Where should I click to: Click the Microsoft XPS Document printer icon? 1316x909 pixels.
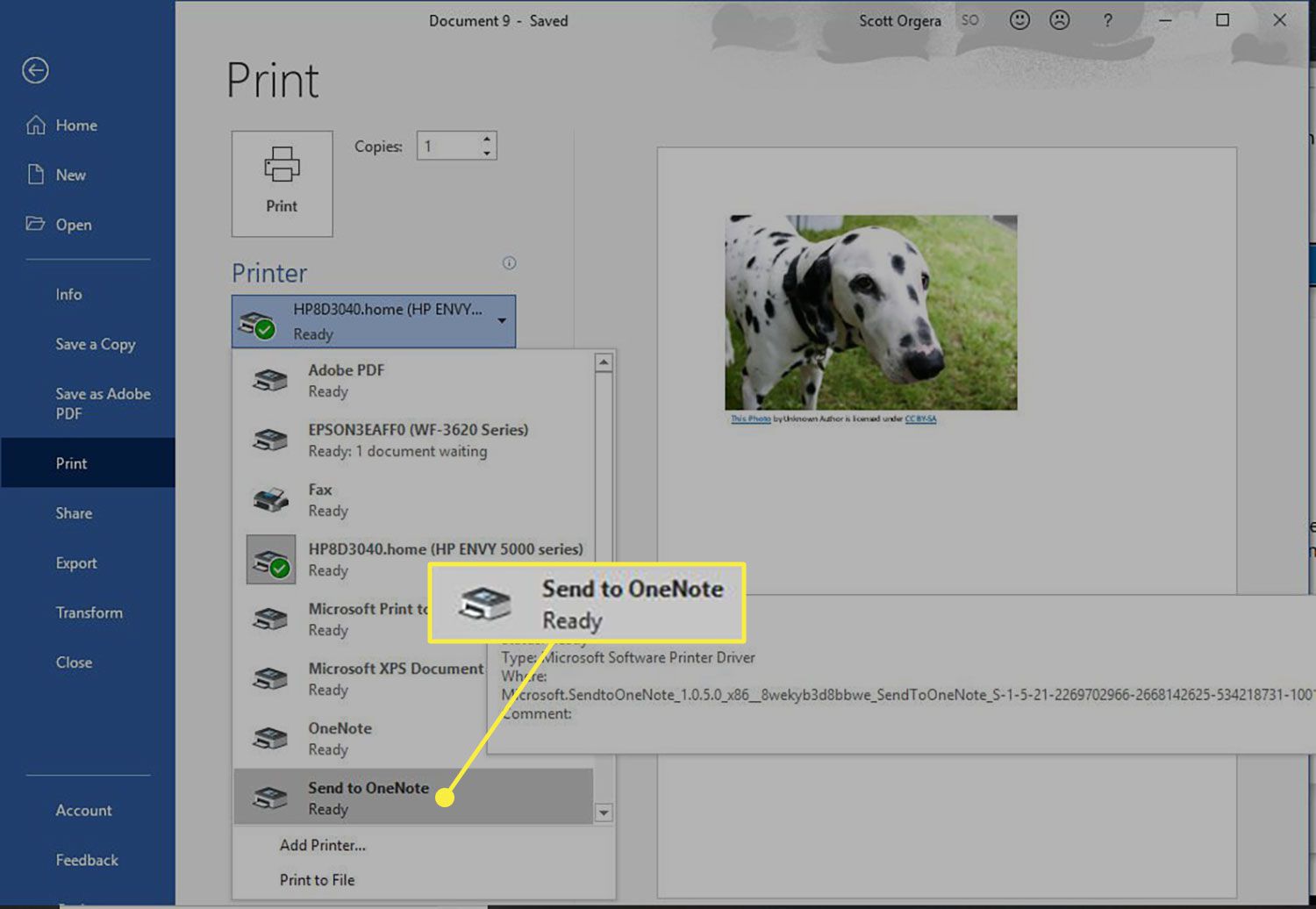[x=270, y=678]
